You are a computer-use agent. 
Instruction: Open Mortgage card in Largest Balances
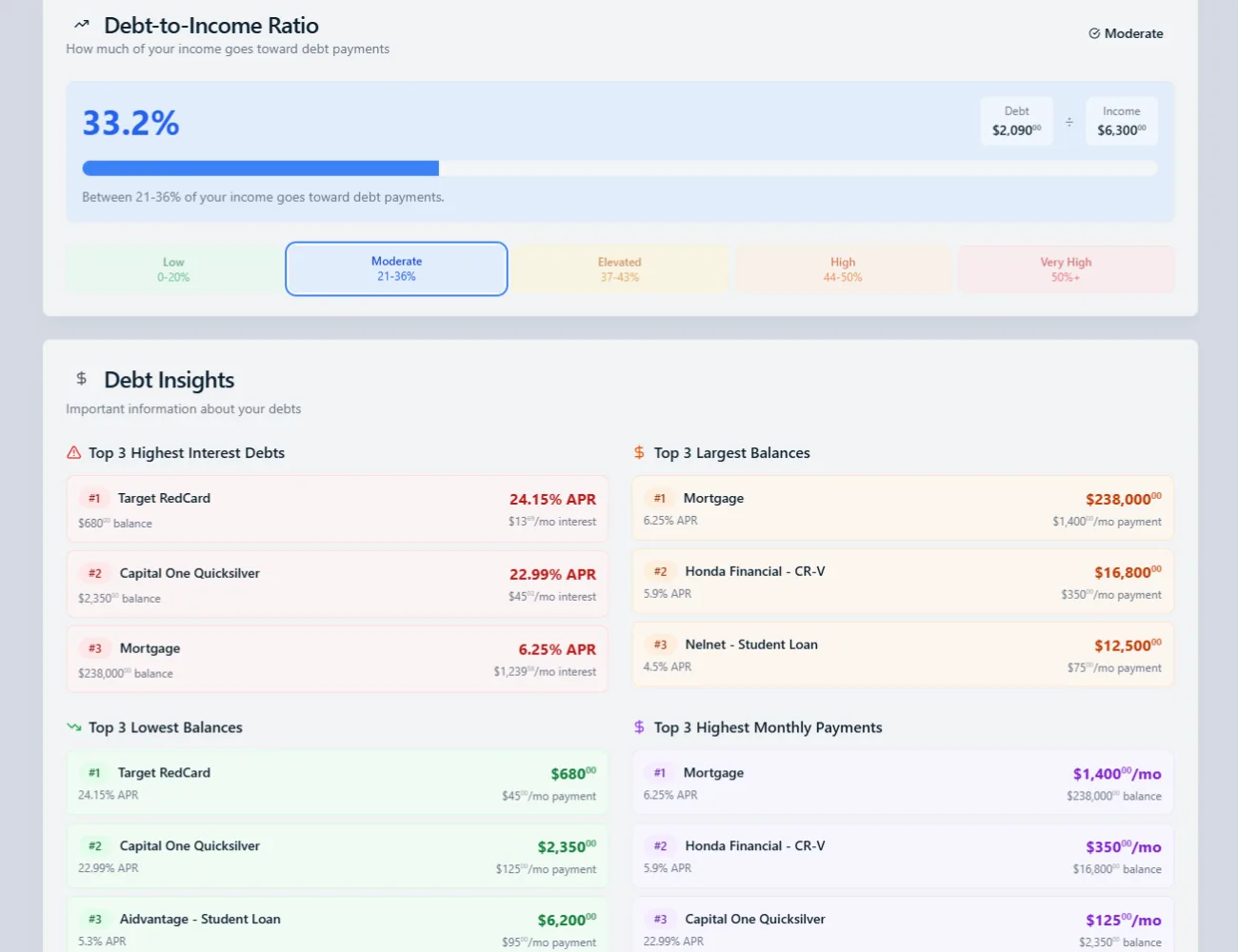(x=903, y=508)
